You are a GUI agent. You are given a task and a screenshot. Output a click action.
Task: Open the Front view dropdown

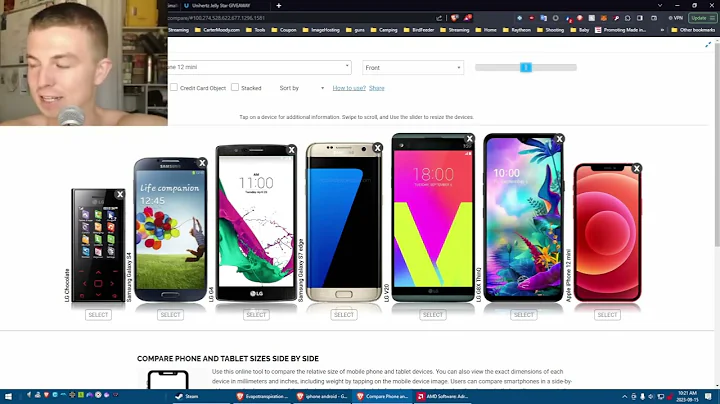pos(413,67)
